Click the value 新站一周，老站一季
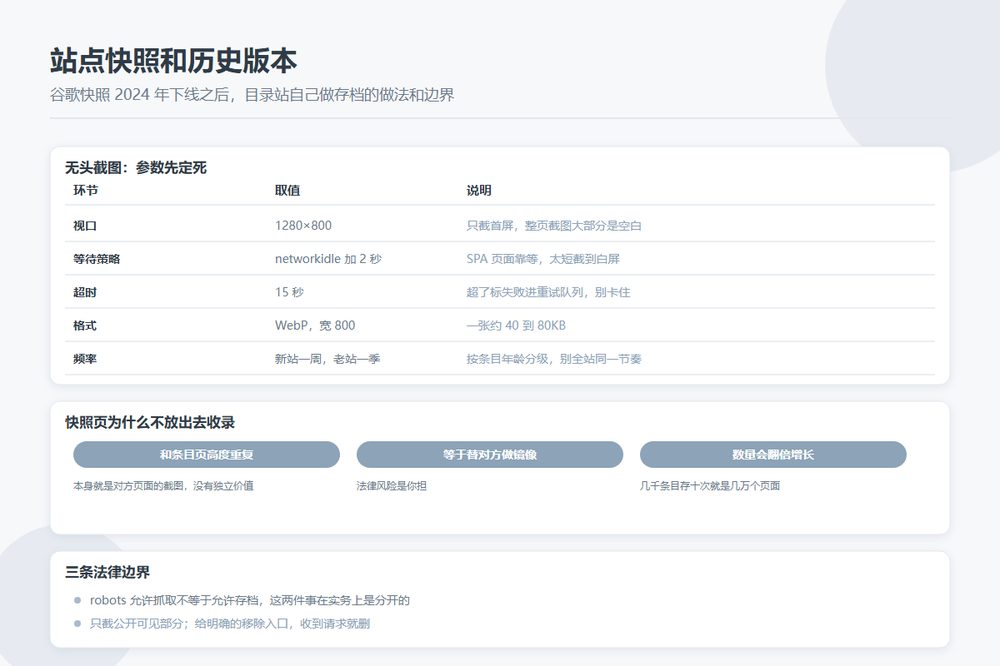 click(x=327, y=359)
